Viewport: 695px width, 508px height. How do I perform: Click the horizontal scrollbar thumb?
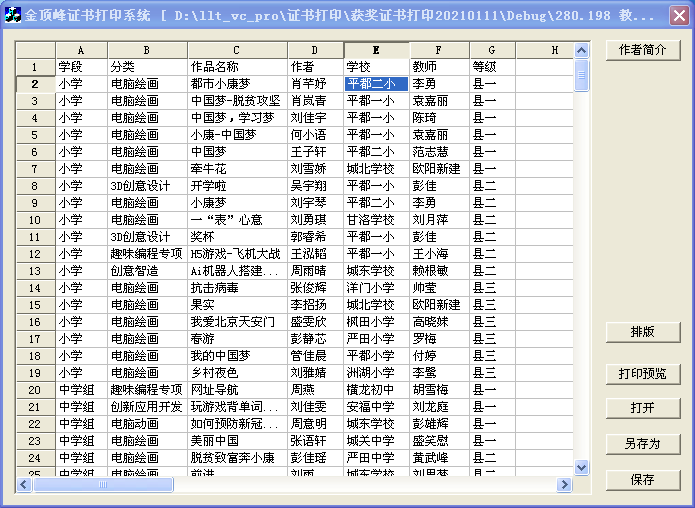pyautogui.click(x=103, y=485)
